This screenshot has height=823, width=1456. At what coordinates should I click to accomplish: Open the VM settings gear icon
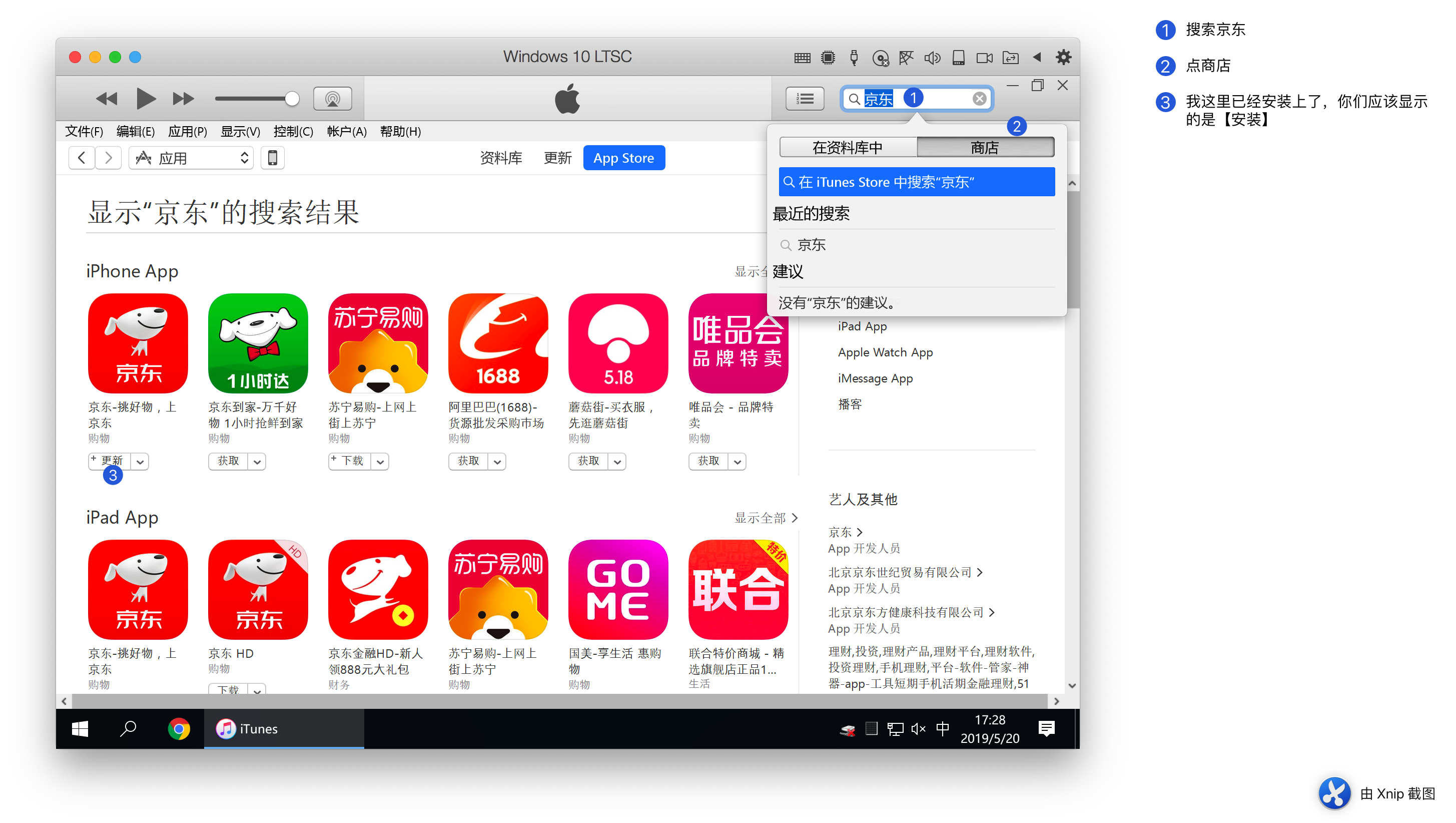[1063, 57]
